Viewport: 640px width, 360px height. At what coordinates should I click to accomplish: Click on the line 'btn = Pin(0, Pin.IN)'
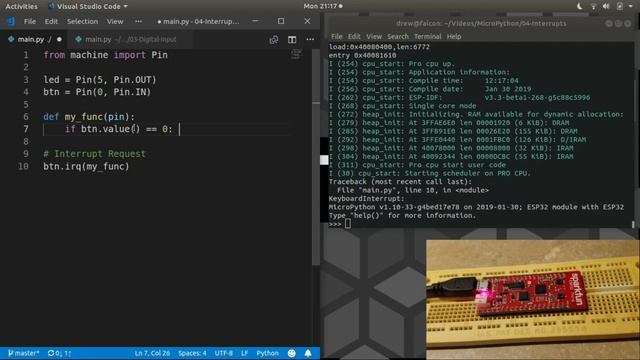[x=97, y=92]
